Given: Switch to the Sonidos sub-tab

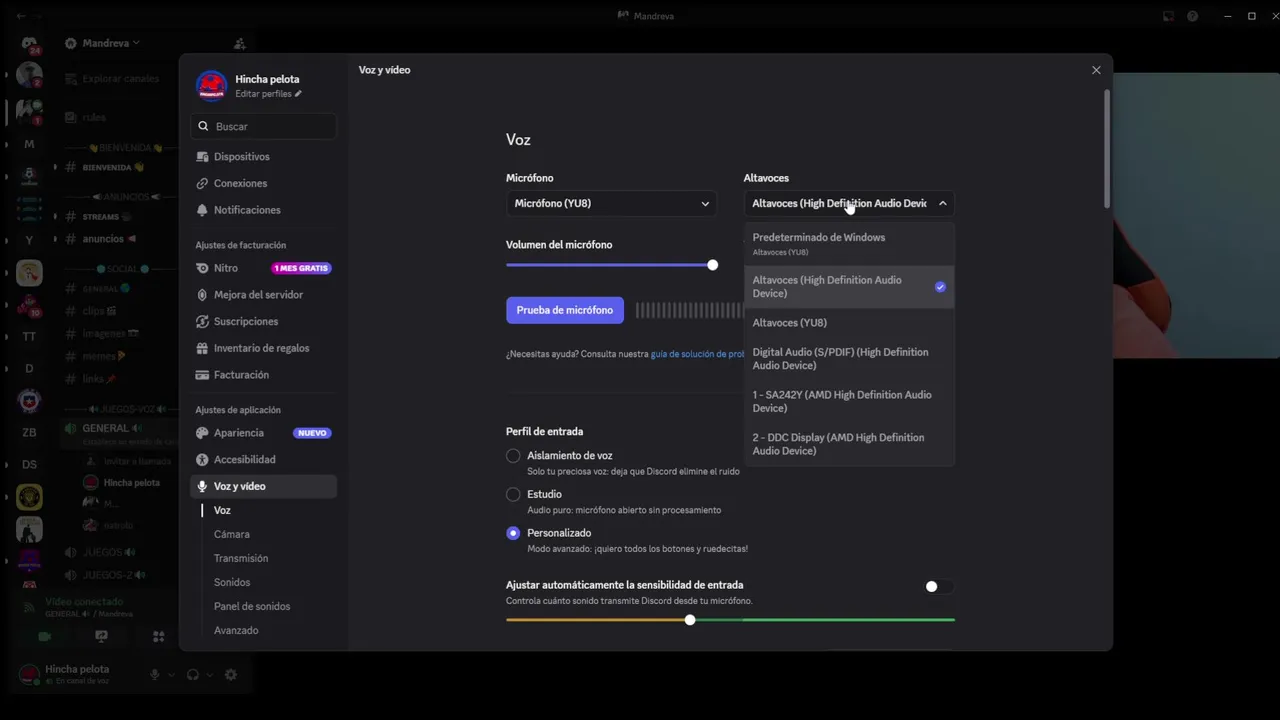Looking at the screenshot, I should [x=232, y=583].
